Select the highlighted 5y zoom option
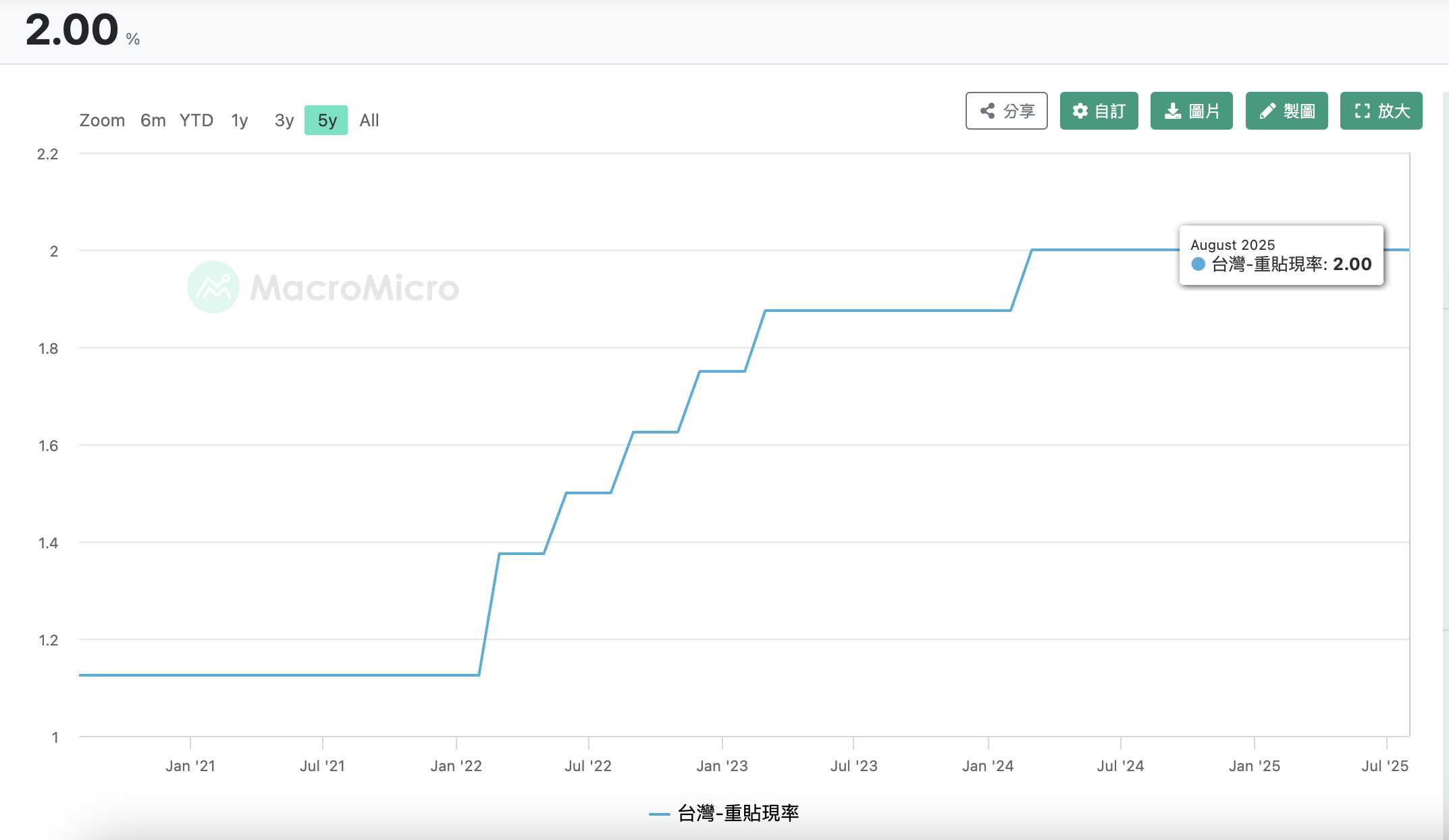Screen dimensions: 1449x840 pyautogui.click(x=326, y=120)
